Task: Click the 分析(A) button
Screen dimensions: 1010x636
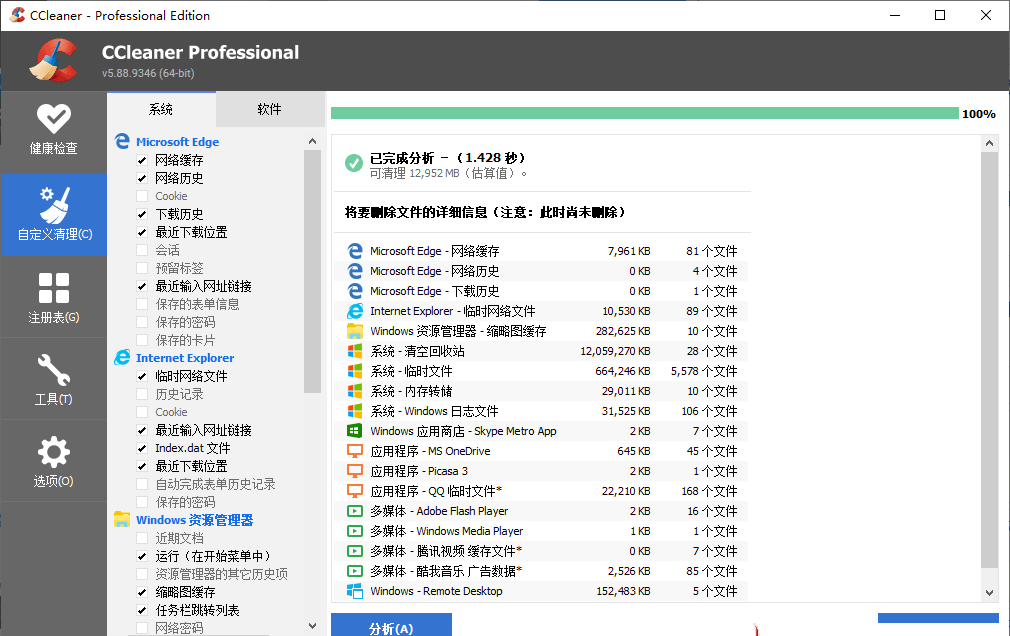Action: 389,627
